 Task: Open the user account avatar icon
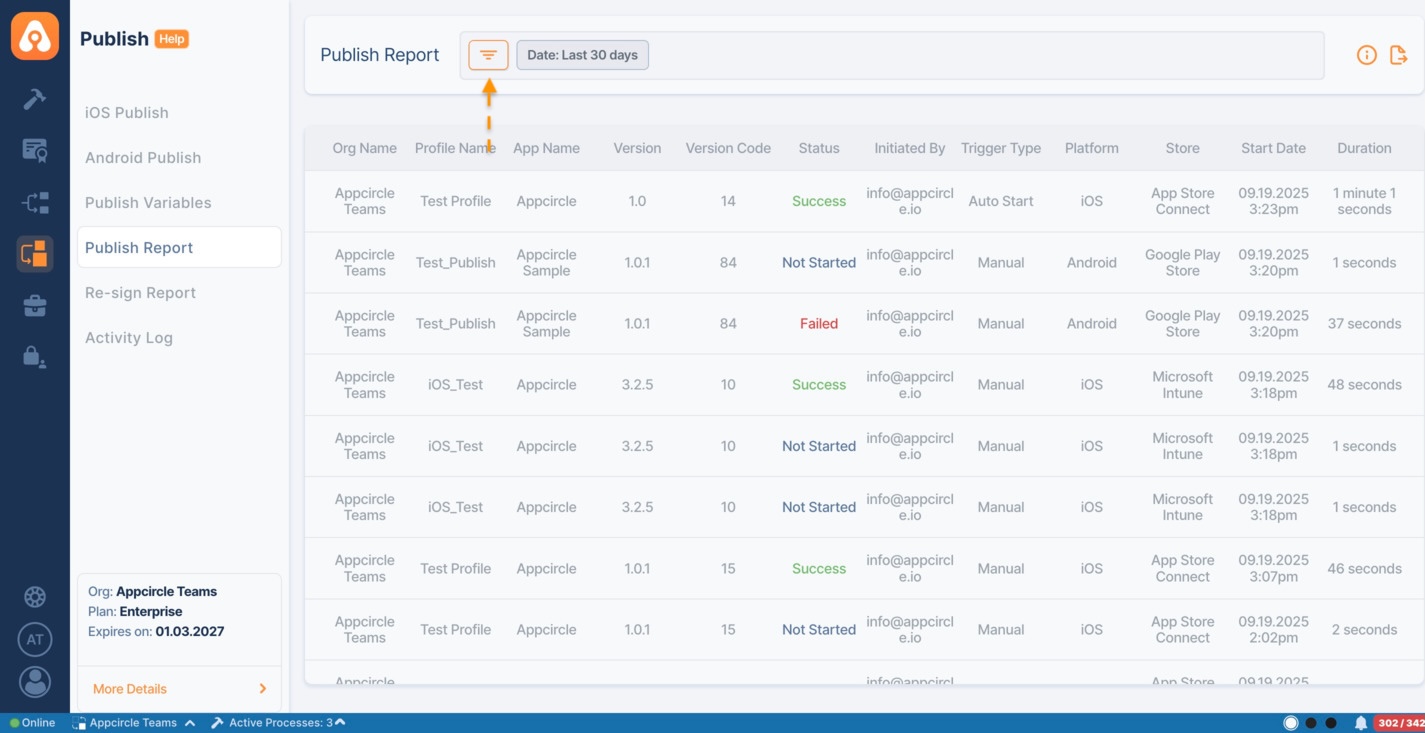(35, 682)
